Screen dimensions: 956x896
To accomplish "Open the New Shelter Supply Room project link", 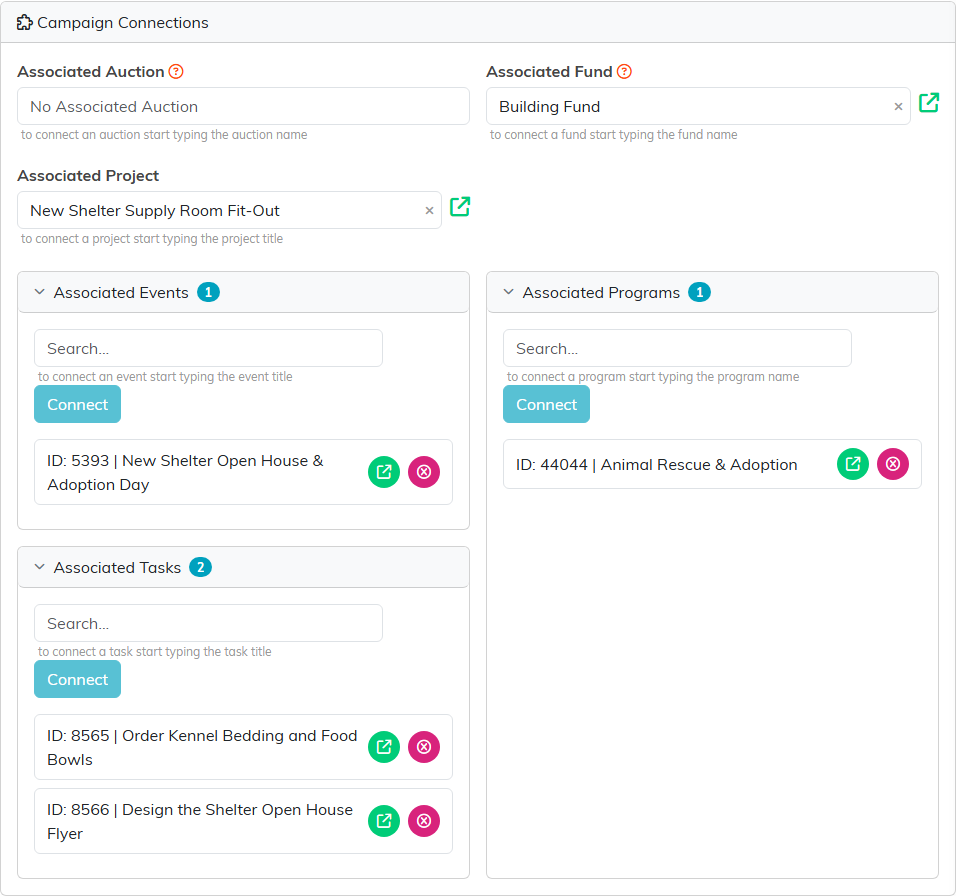I will pos(460,207).
